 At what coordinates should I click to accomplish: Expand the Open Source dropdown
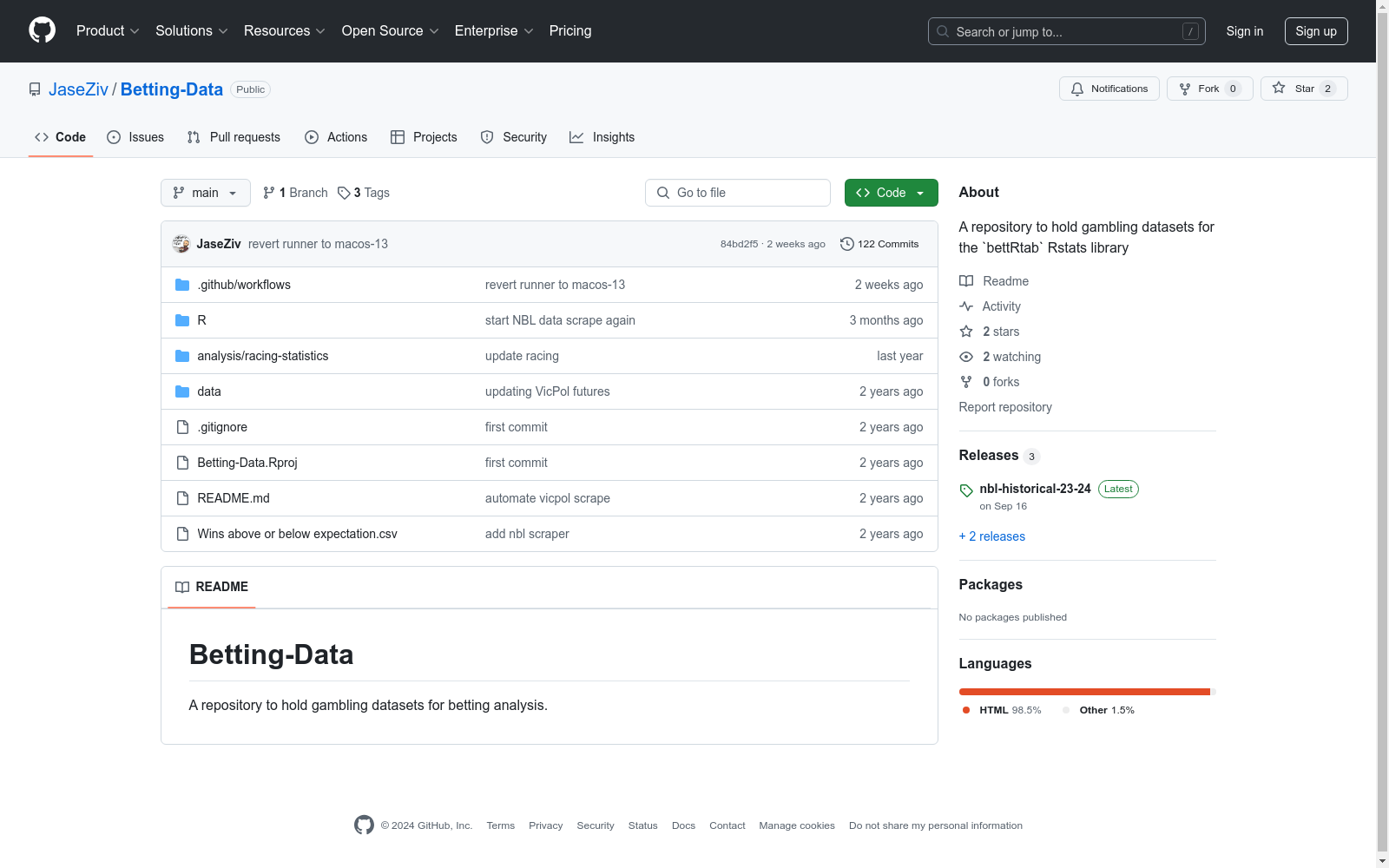click(391, 31)
